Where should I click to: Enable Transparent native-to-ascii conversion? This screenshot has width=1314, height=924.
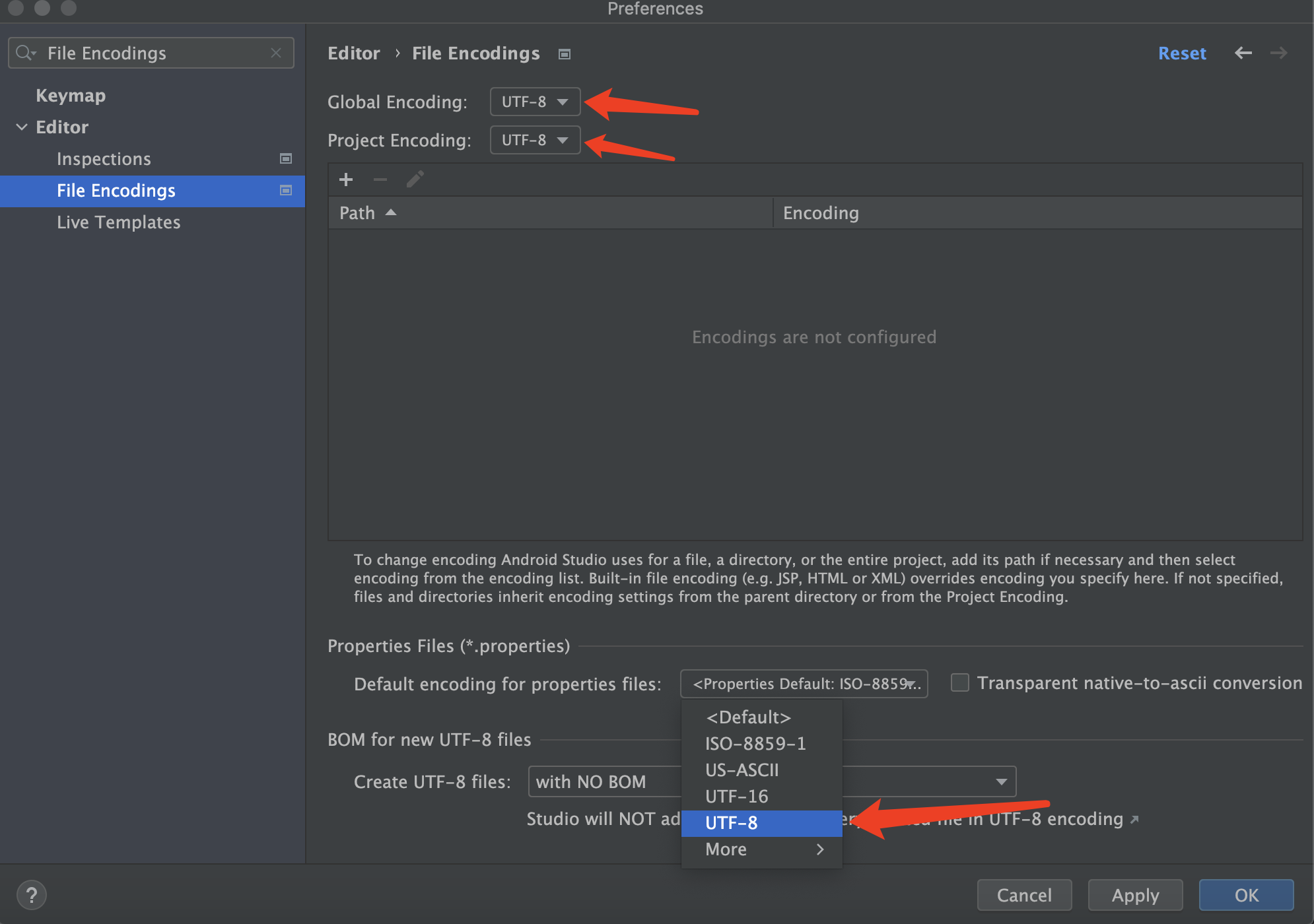[959, 682]
